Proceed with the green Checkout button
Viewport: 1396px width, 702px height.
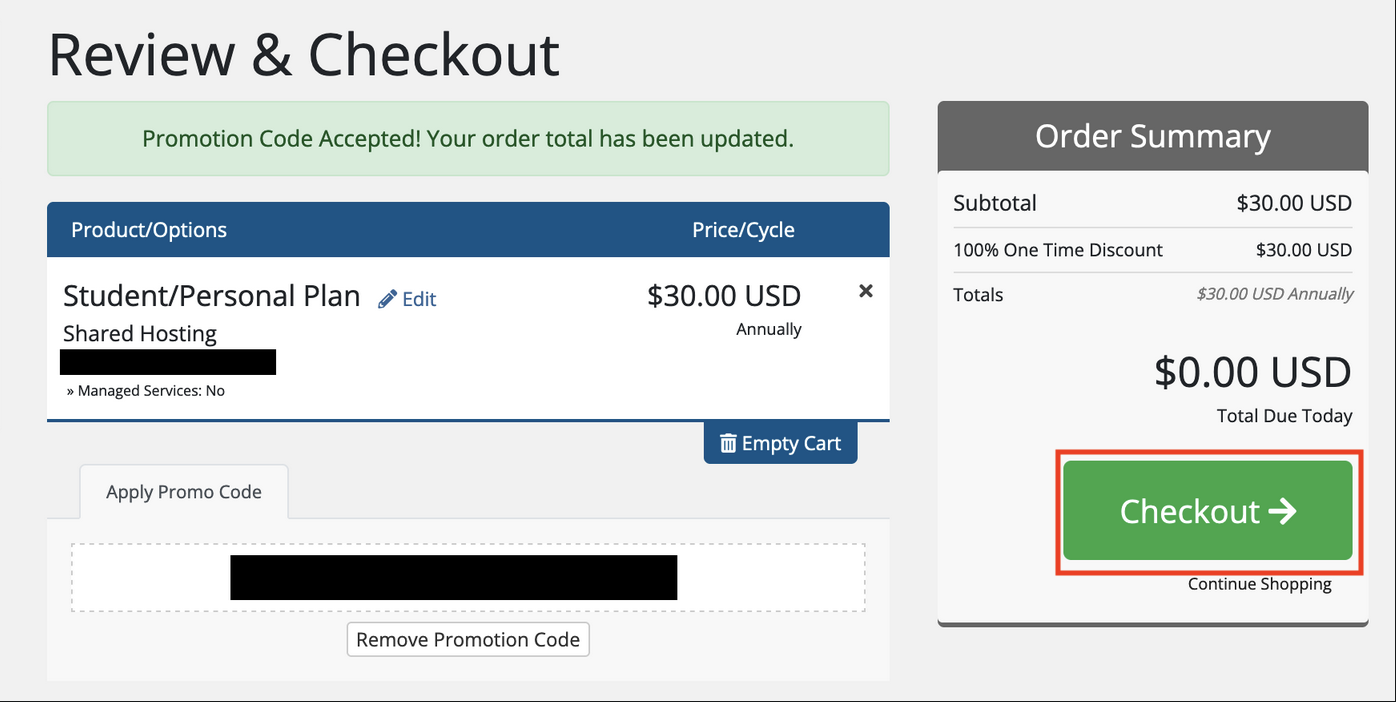pos(1208,511)
